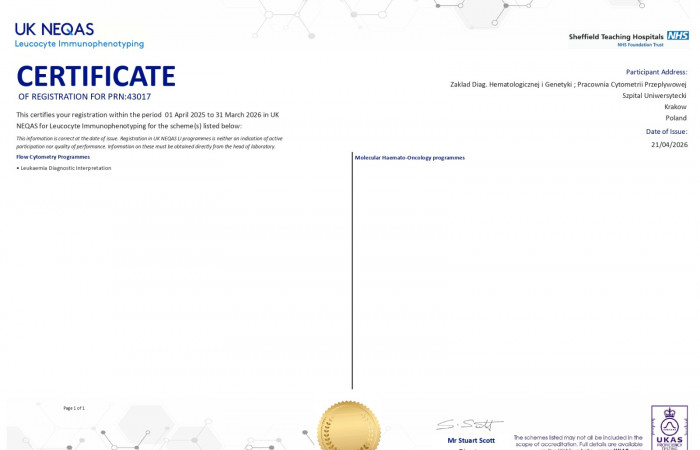This screenshot has height=450, width=700.
Task: Click 'Leucocyte Immunophenotyping' subtitle
Action: pos(79,44)
